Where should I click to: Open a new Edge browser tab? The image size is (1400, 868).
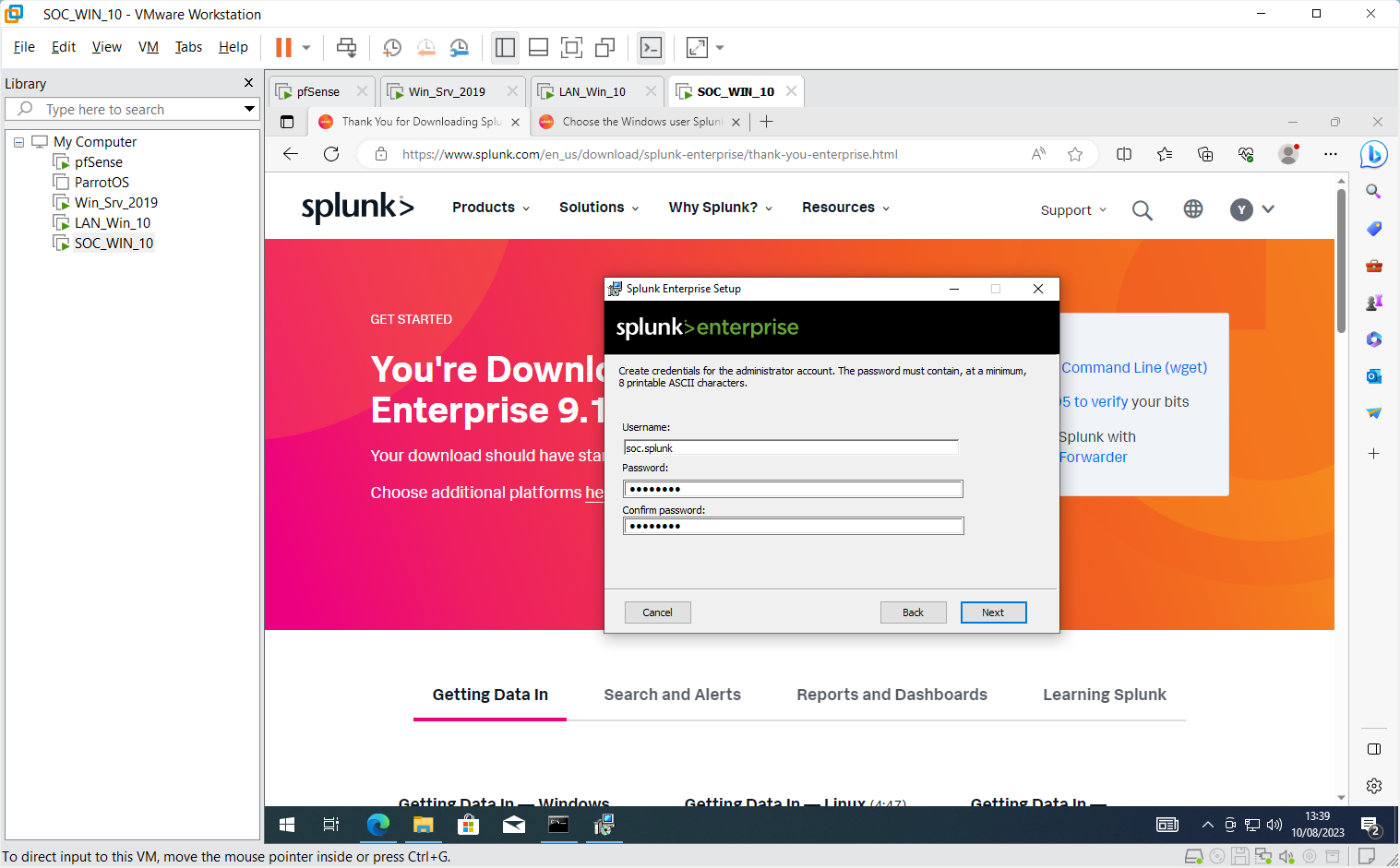coord(766,122)
